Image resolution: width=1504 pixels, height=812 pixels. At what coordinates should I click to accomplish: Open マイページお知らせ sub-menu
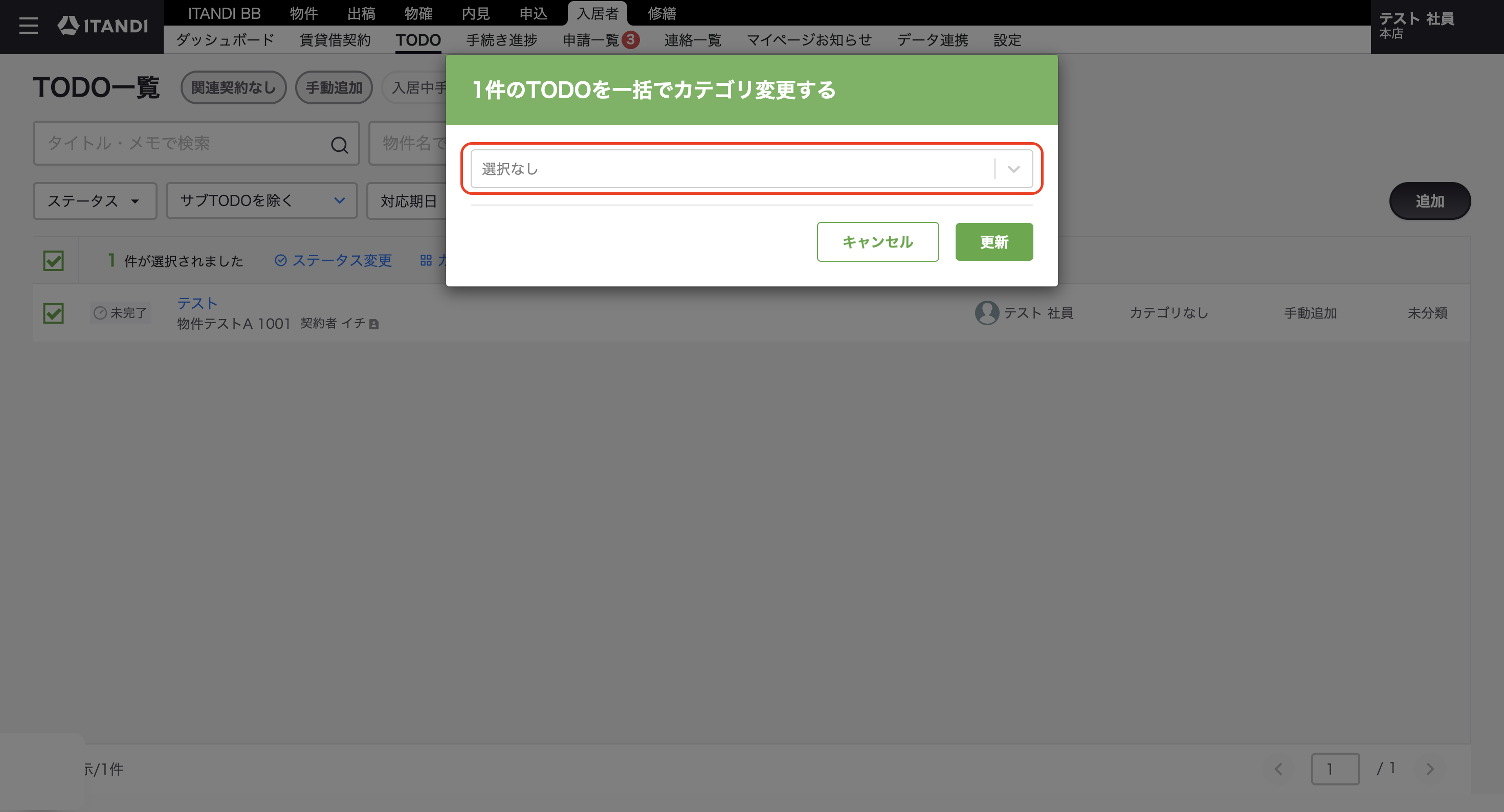pyautogui.click(x=809, y=40)
